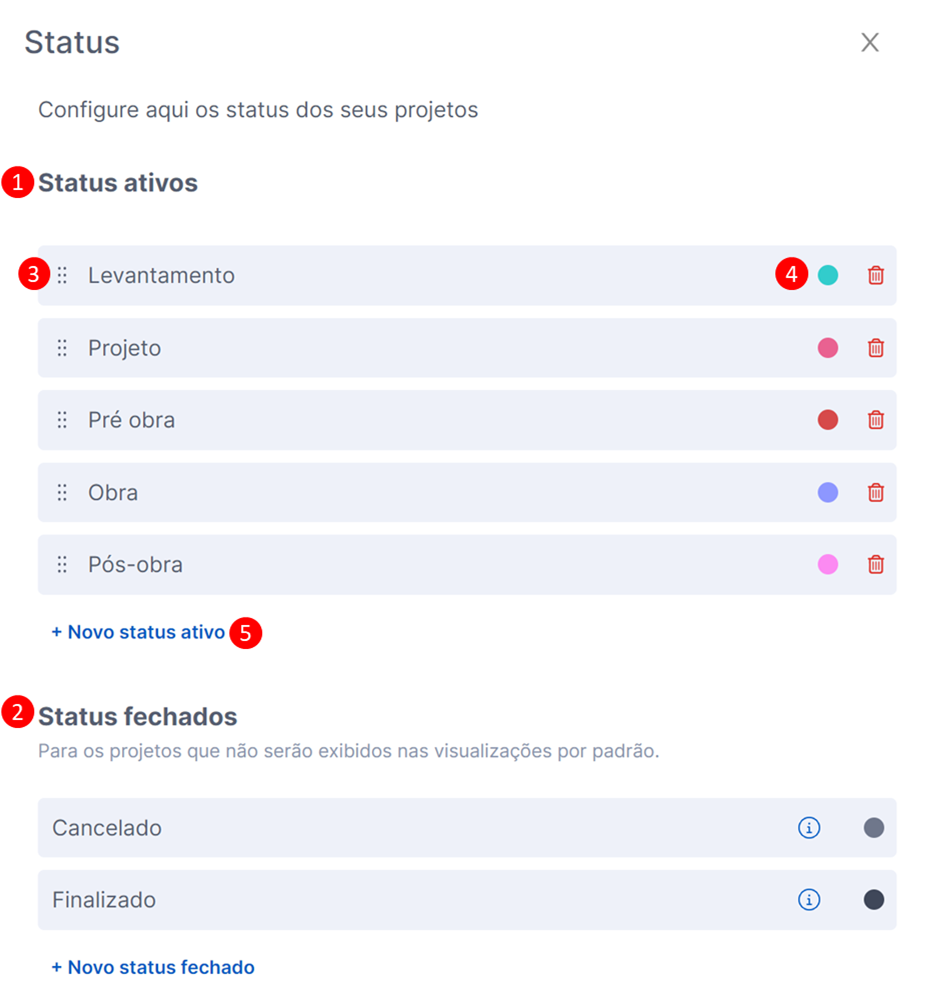Click trash icon for Projeto status
This screenshot has width=930, height=984.
coord(876,348)
